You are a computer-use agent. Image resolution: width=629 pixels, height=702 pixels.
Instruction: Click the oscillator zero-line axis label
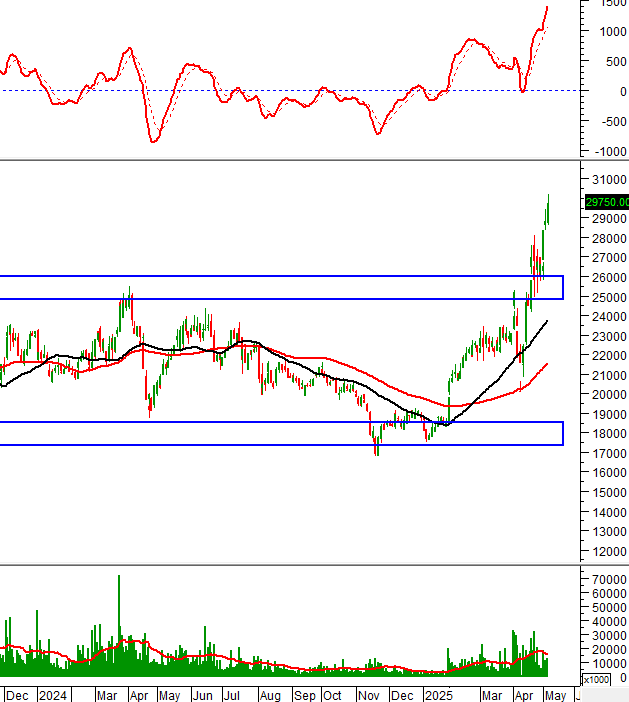[x=623, y=91]
